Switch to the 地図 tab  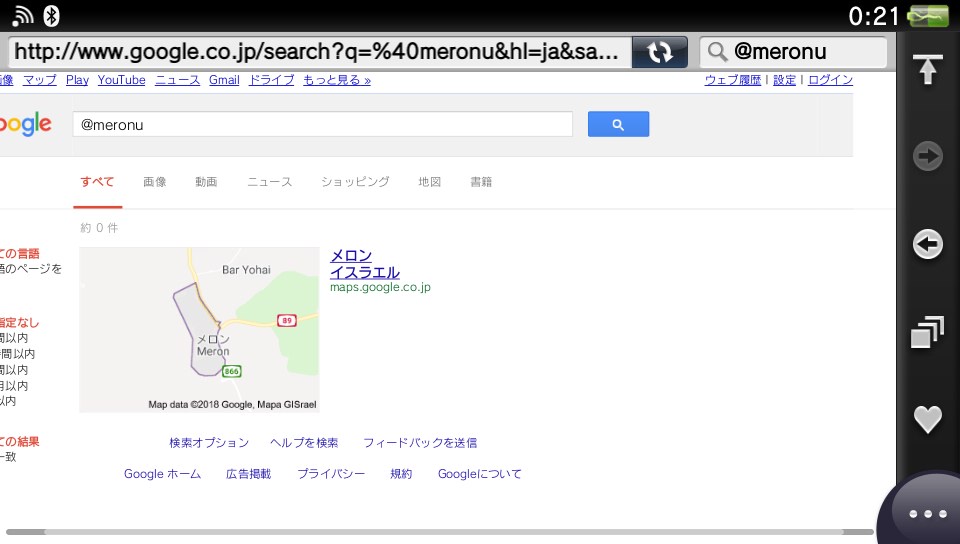430,182
